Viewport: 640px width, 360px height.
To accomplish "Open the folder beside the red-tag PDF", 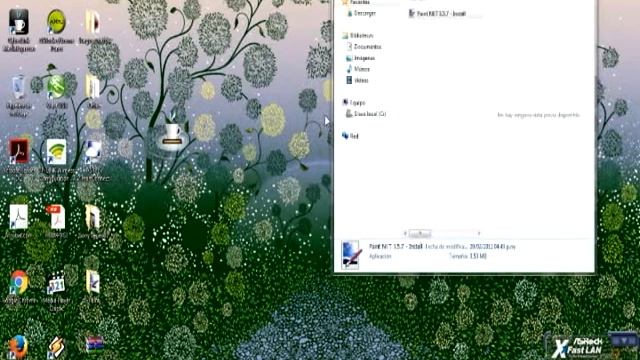I will pos(93,217).
